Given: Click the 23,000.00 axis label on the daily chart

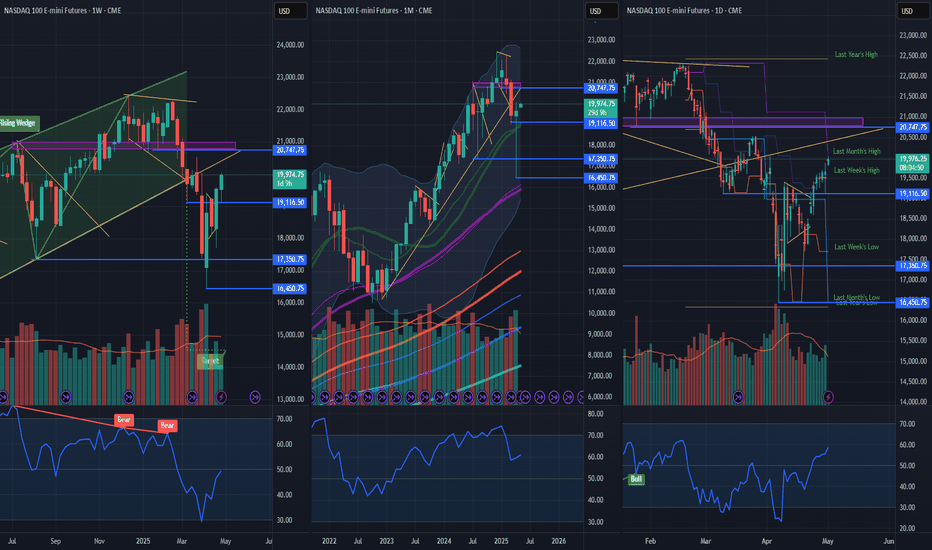Looking at the screenshot, I should point(913,35).
